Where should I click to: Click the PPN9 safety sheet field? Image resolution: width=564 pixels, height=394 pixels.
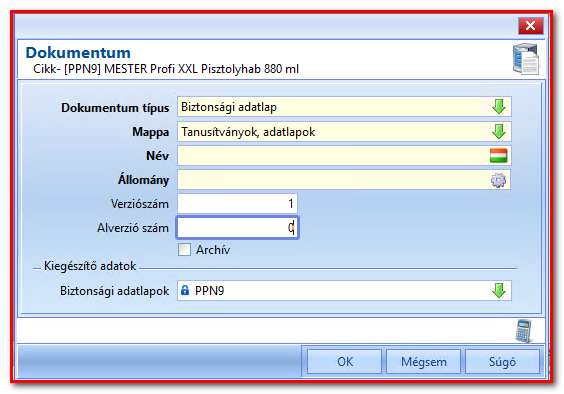click(x=344, y=290)
